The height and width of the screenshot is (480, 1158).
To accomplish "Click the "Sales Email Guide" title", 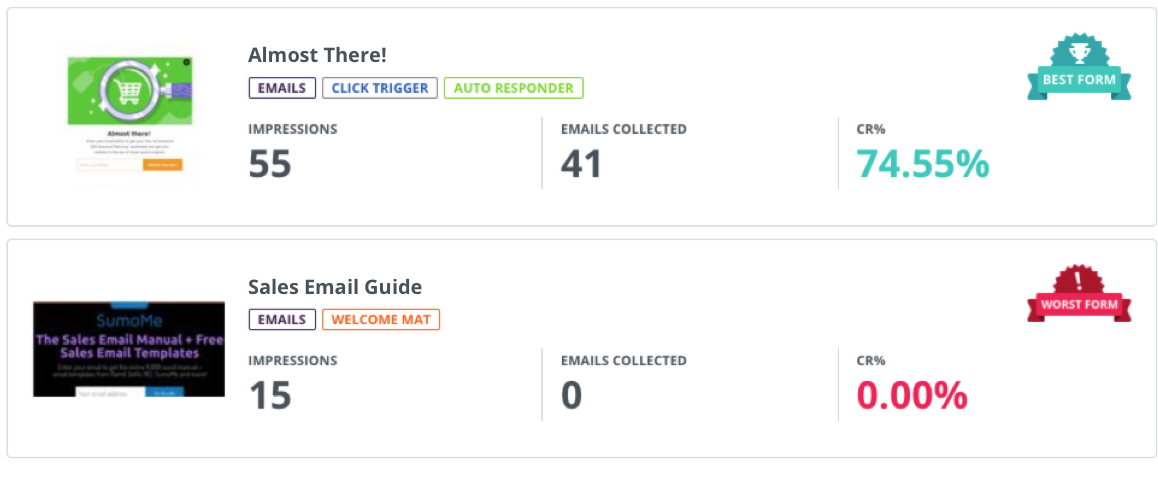I will (x=335, y=287).
